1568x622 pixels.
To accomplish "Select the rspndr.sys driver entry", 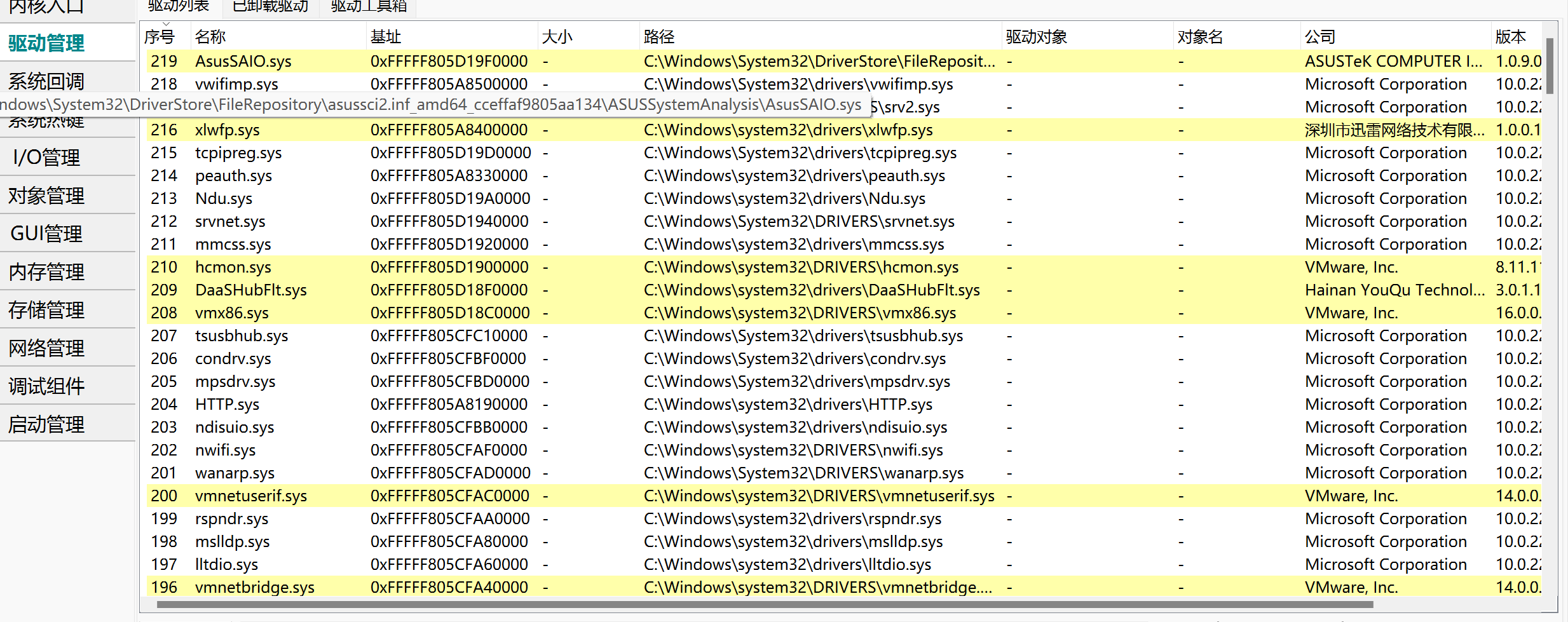I will tap(232, 518).
